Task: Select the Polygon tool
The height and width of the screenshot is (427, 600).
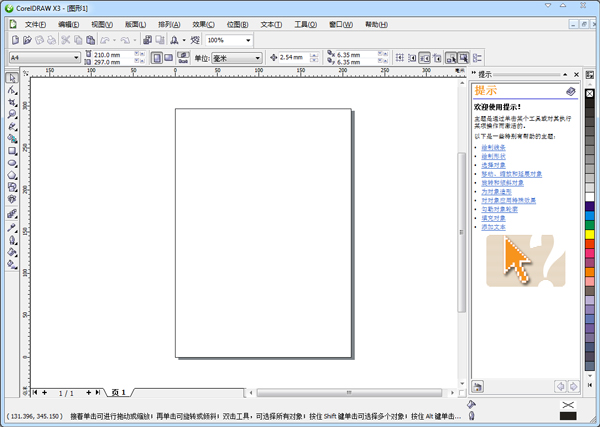Action: (12, 175)
